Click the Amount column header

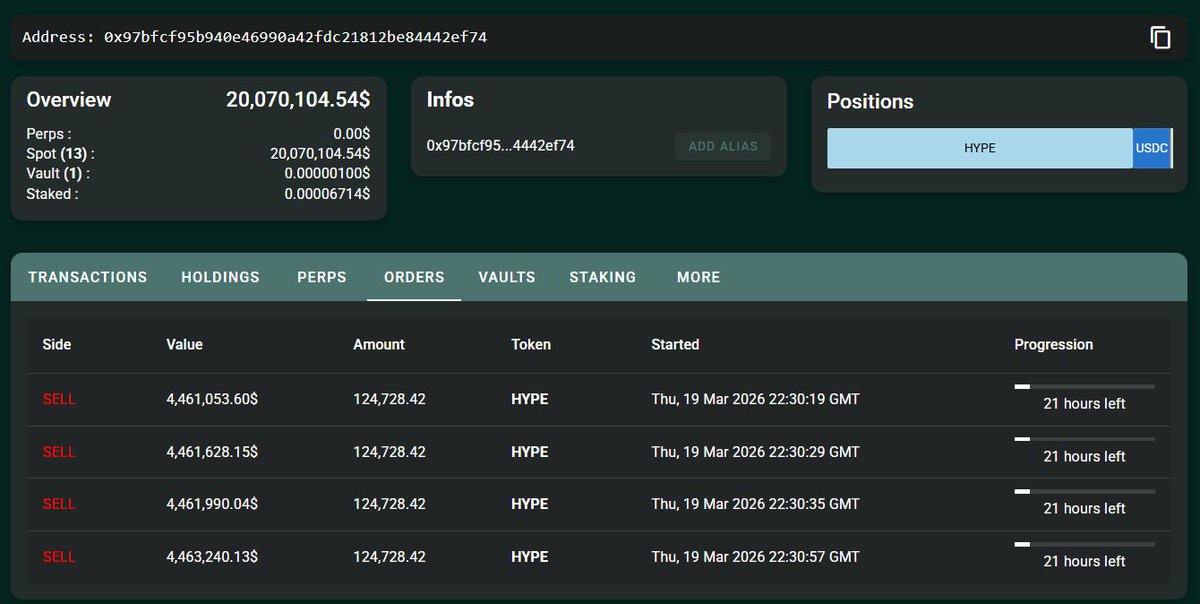pos(379,344)
